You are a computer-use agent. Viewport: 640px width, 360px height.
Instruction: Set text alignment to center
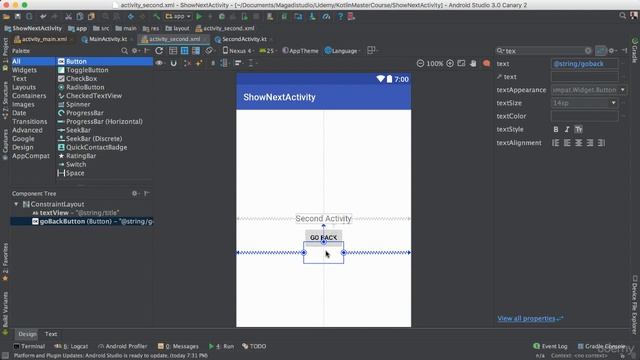point(579,143)
